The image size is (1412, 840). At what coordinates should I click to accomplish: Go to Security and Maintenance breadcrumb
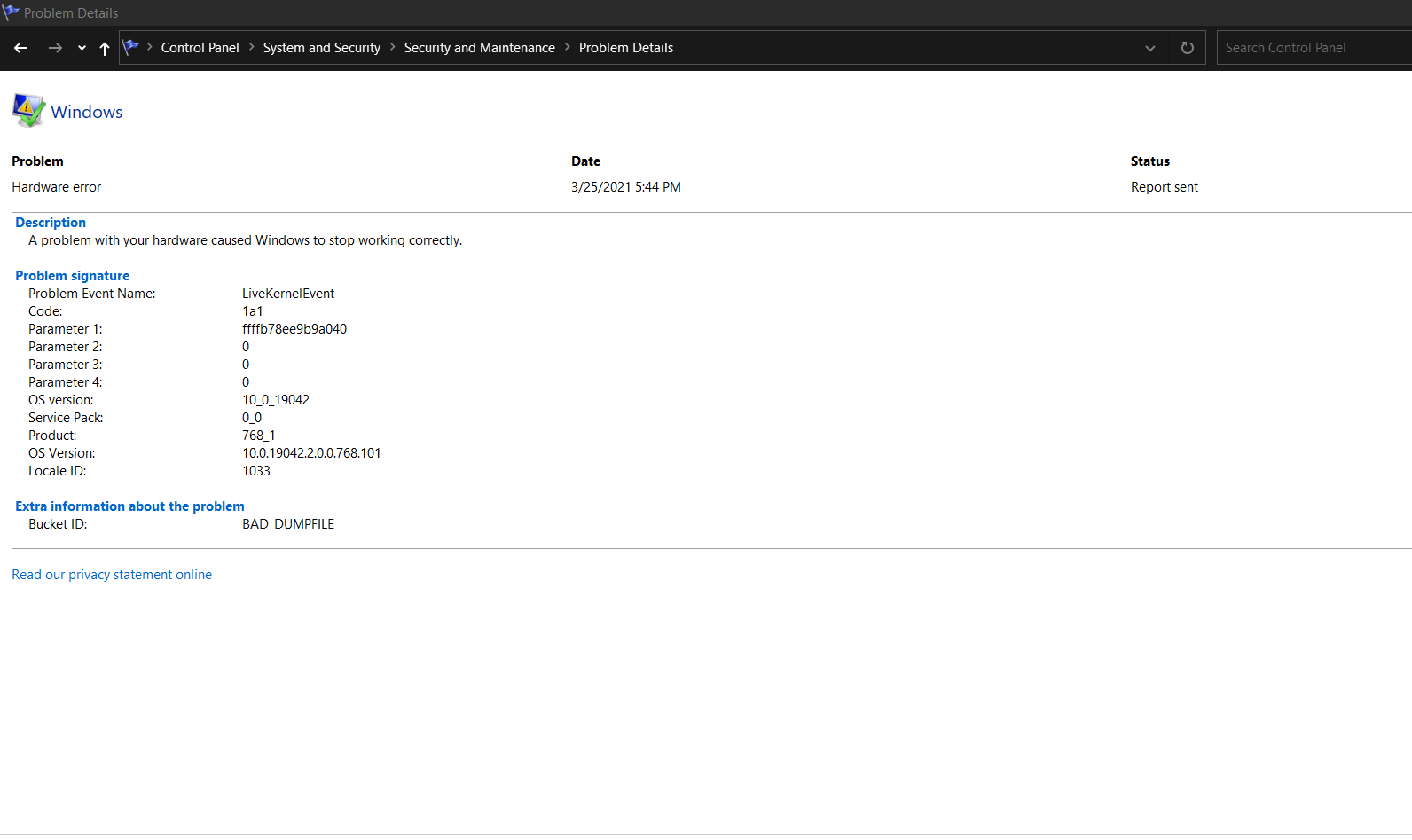click(x=480, y=48)
